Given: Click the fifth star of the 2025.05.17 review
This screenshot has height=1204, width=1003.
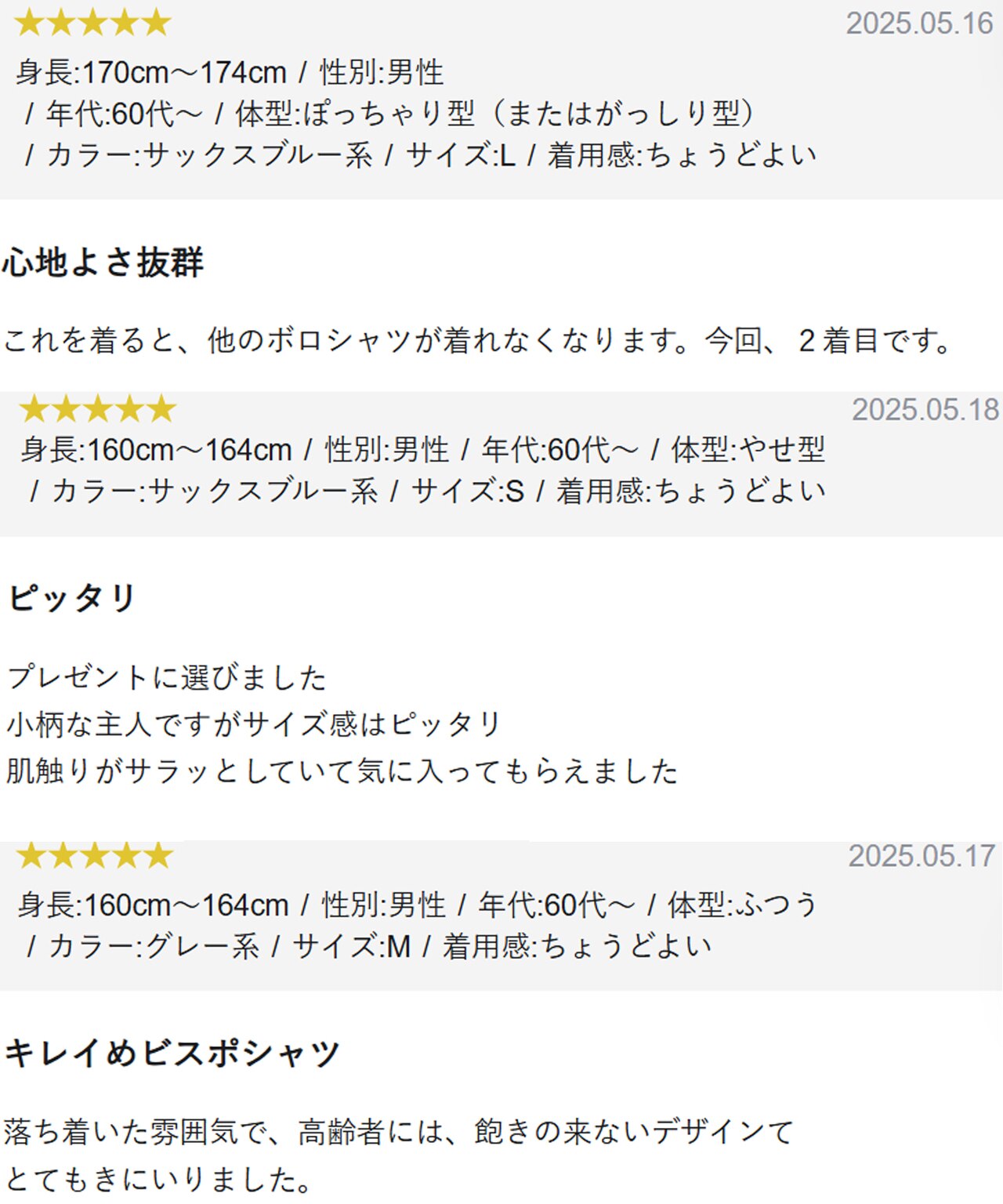Looking at the screenshot, I should click(159, 856).
